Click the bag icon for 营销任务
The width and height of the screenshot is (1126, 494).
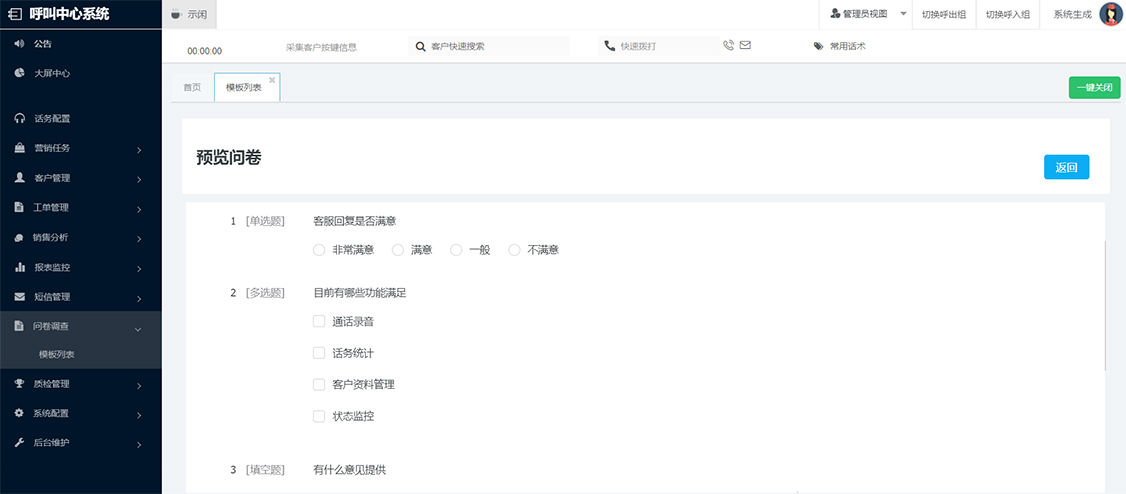coord(19,148)
